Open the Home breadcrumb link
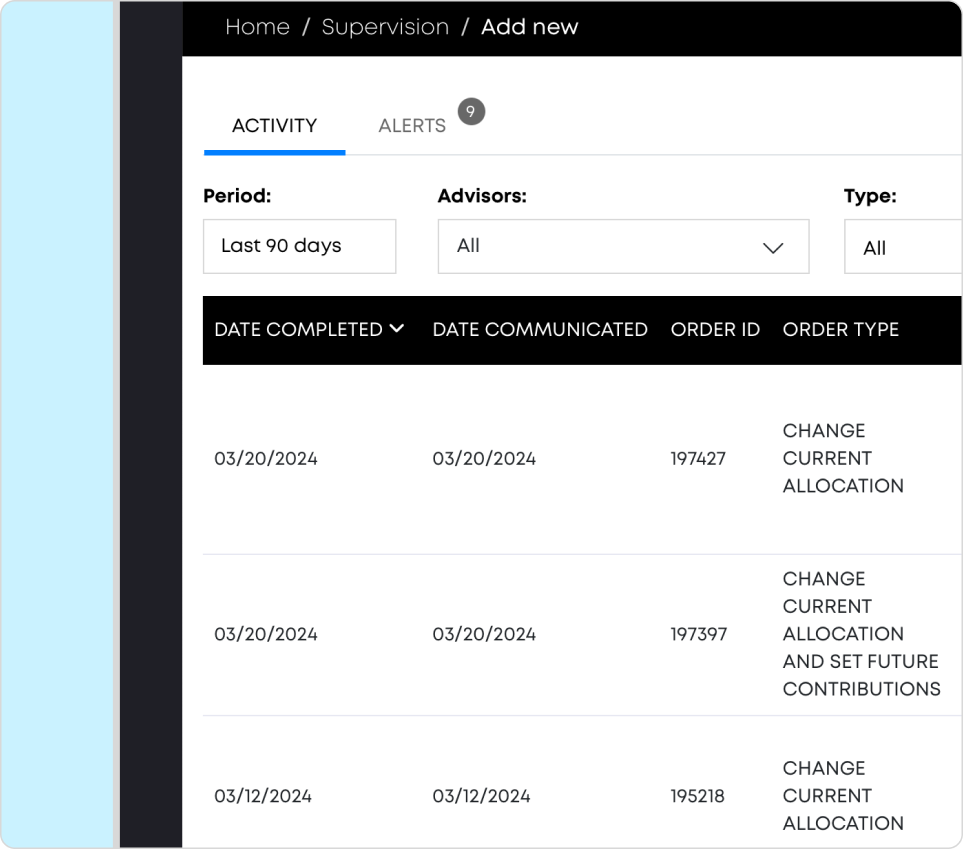 [257, 27]
